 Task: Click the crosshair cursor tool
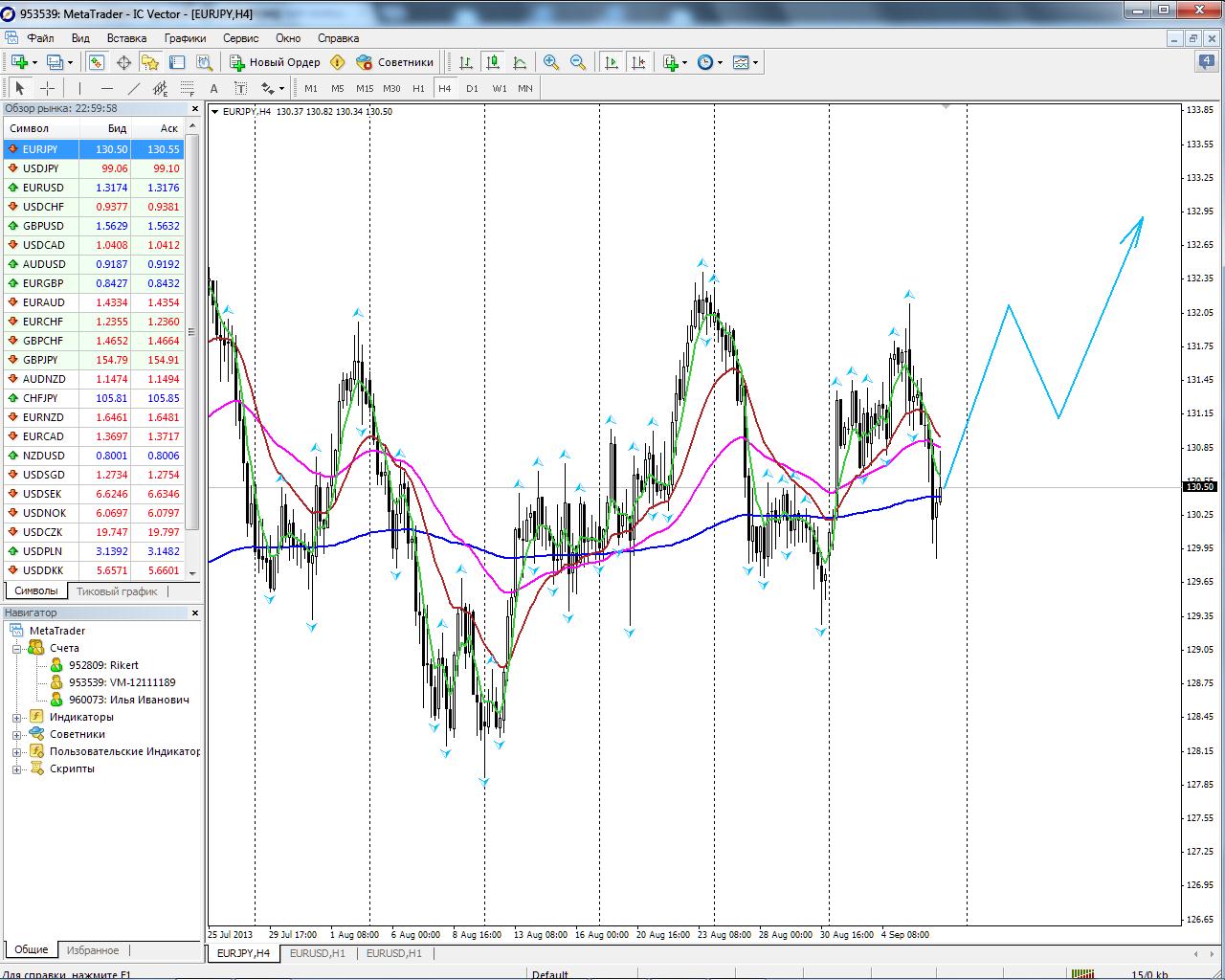click(x=47, y=88)
